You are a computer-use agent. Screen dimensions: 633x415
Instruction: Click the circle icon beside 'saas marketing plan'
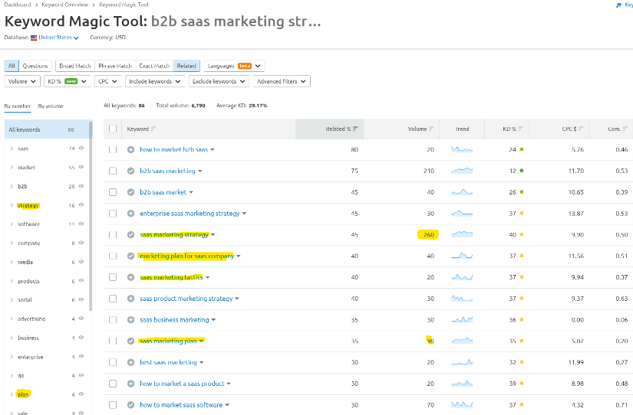(x=130, y=341)
